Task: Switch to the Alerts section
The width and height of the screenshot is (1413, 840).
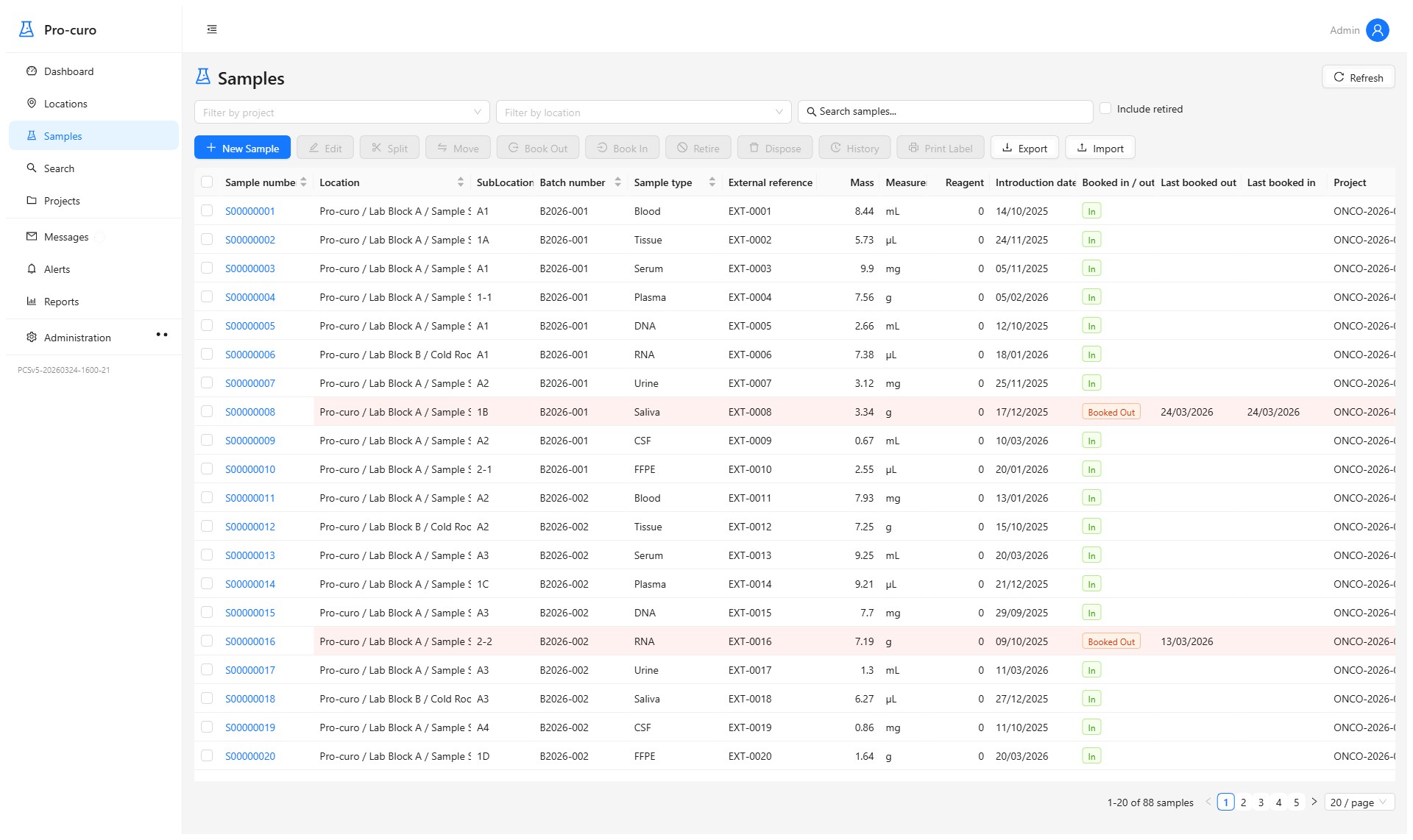Action: [57, 268]
